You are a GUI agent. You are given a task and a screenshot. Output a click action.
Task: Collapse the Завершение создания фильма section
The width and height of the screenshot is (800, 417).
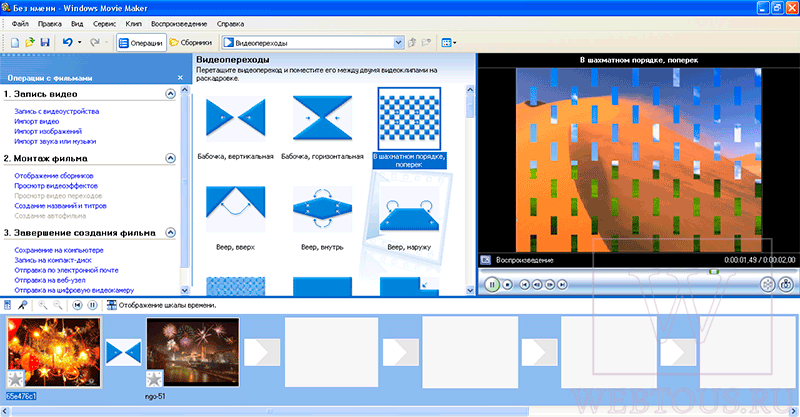click(x=170, y=233)
